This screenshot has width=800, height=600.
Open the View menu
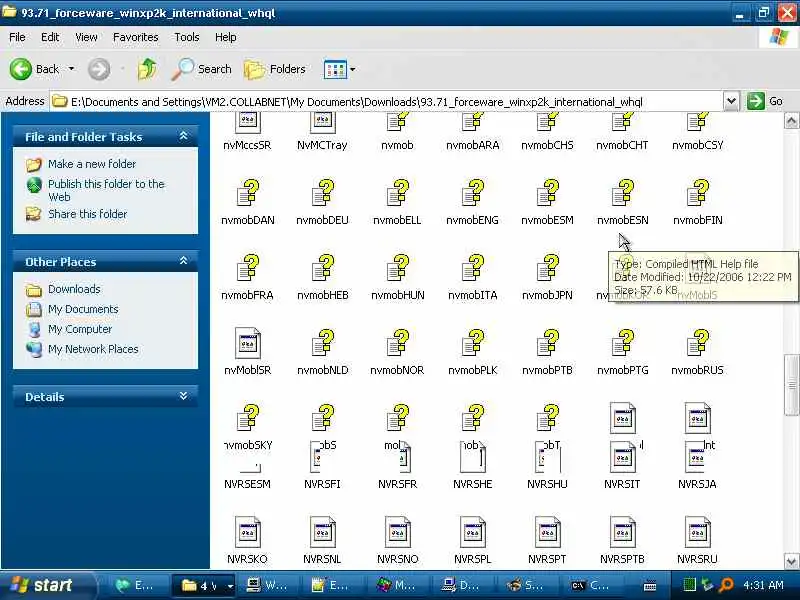(x=86, y=37)
